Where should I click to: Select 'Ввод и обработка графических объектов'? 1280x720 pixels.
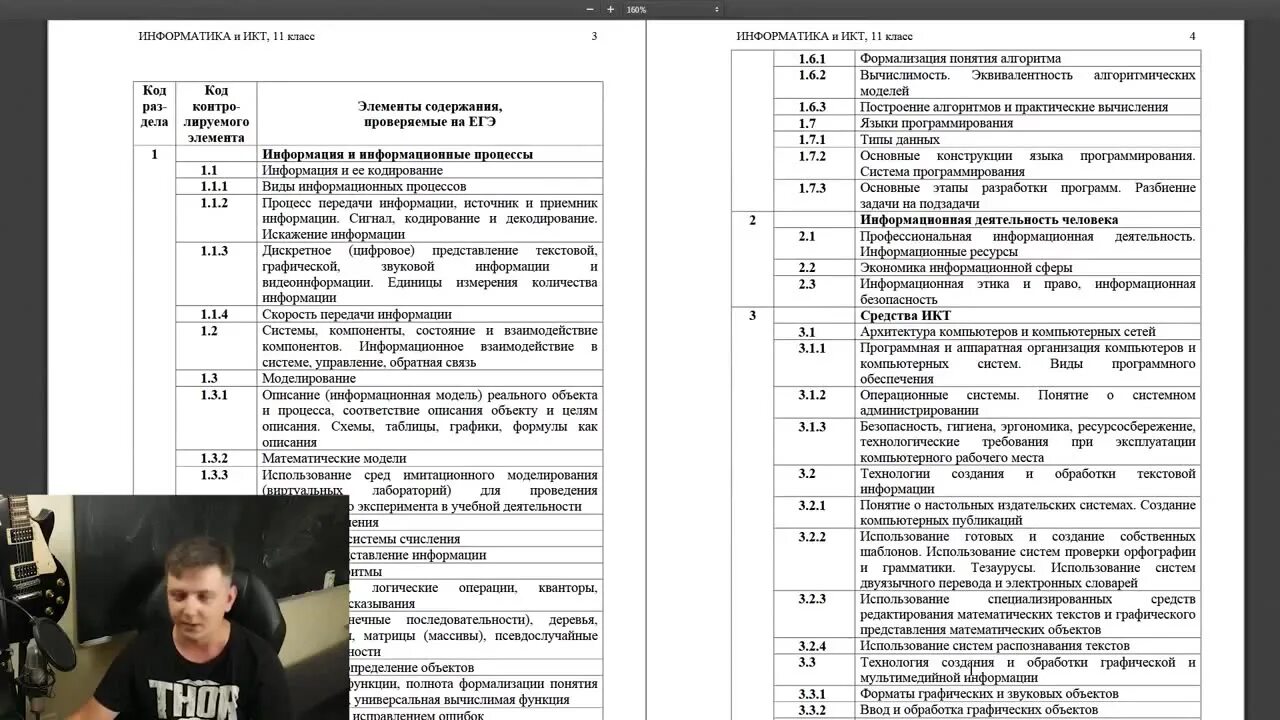[x=979, y=710]
